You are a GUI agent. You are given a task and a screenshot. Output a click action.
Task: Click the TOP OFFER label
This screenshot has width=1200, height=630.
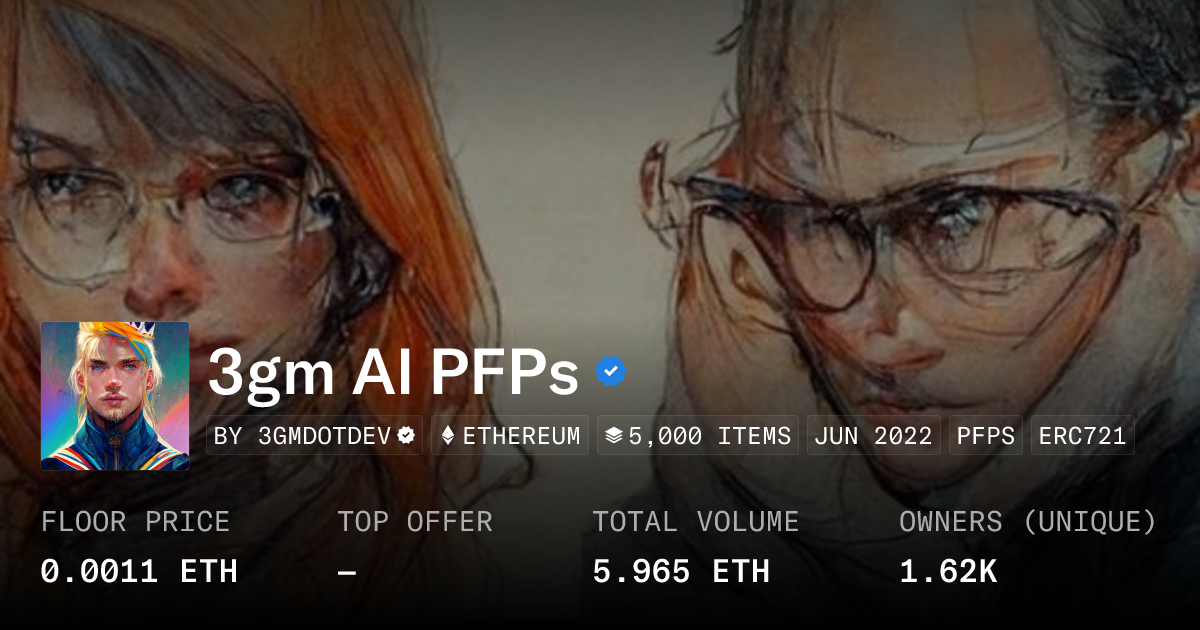click(x=415, y=522)
